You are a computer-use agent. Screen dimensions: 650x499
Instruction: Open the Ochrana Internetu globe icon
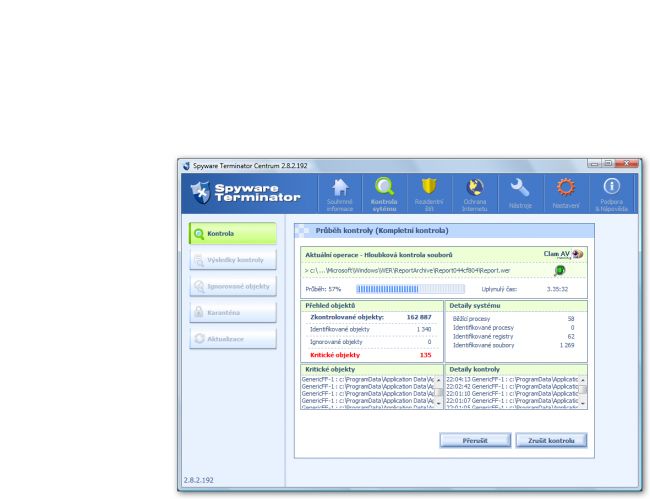coord(475,187)
